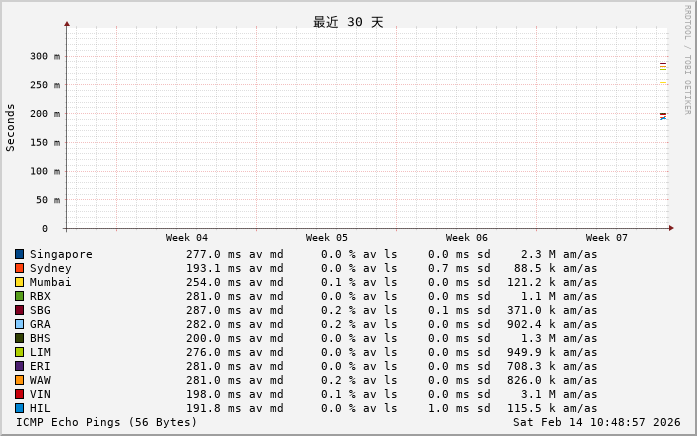Click the RRDTOOL / TOBI OETIKER watermark
This screenshot has width=697, height=436.
[687, 59]
